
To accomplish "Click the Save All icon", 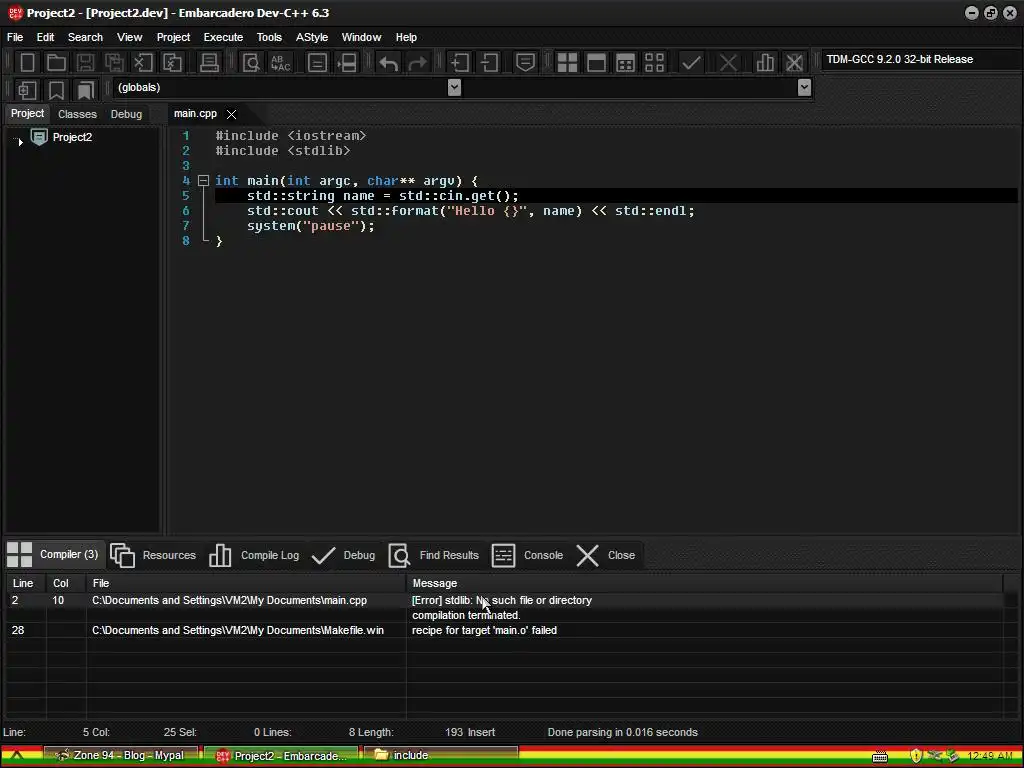I will [114, 63].
